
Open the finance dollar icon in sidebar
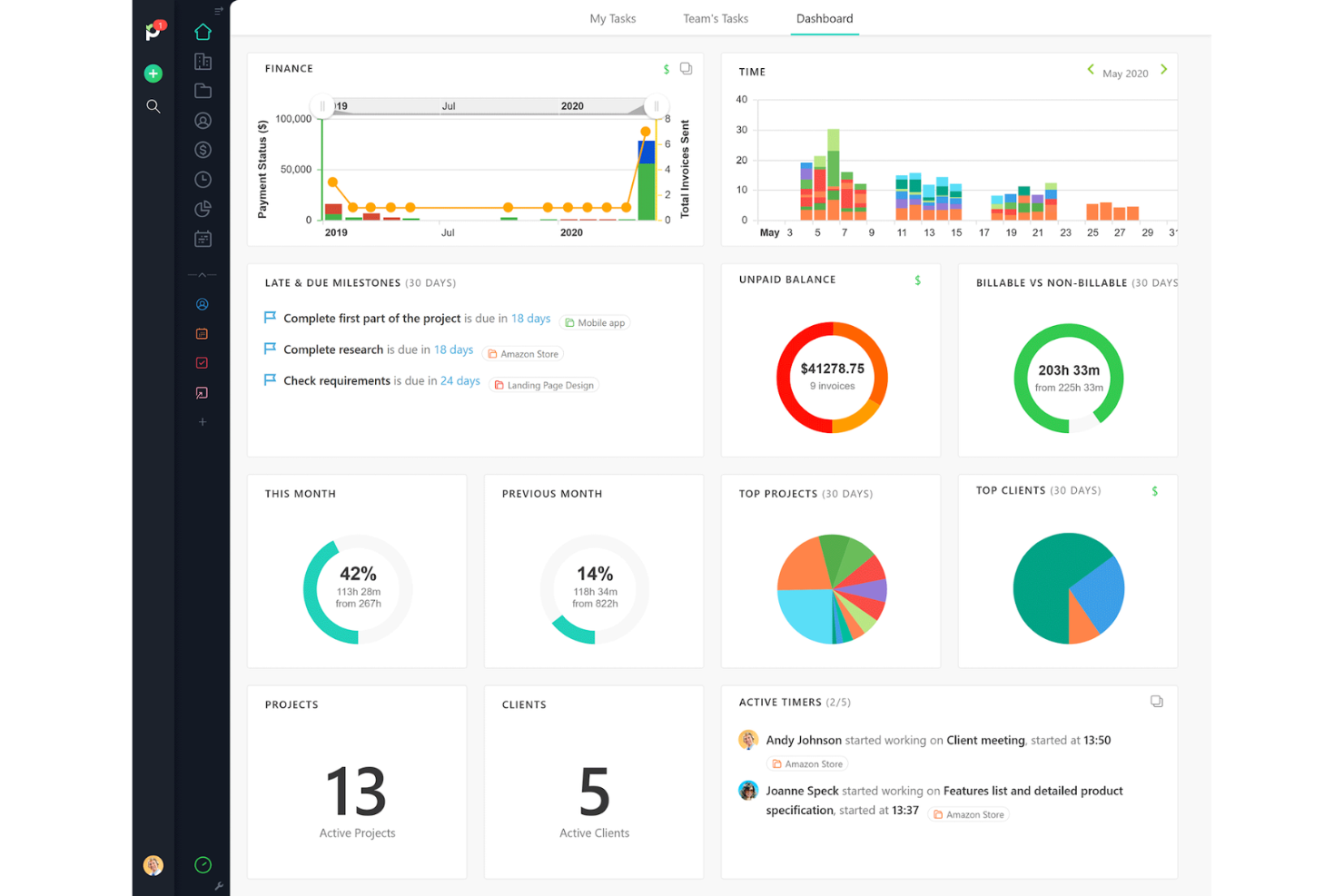point(203,150)
